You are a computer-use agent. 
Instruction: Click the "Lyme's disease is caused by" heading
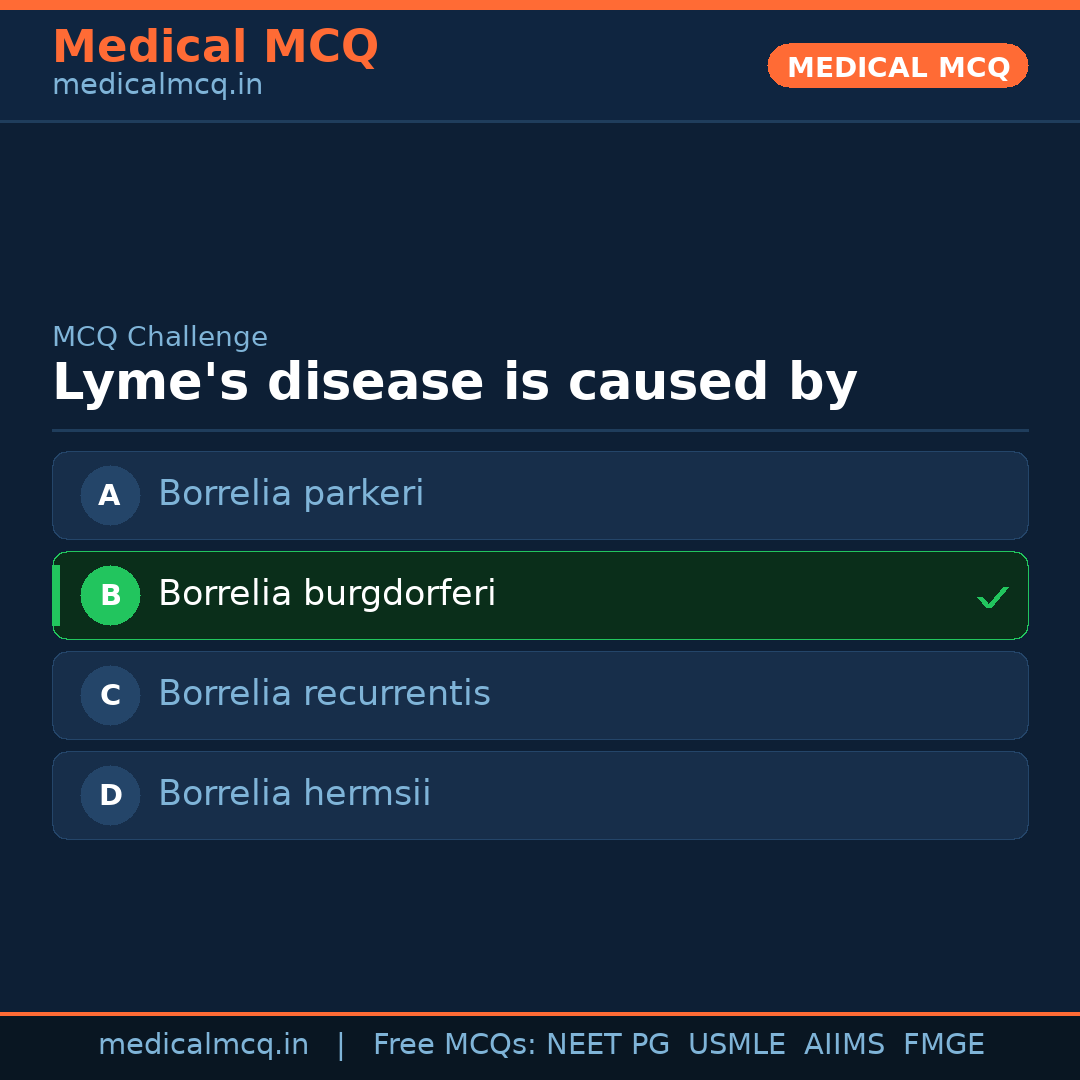point(454,383)
